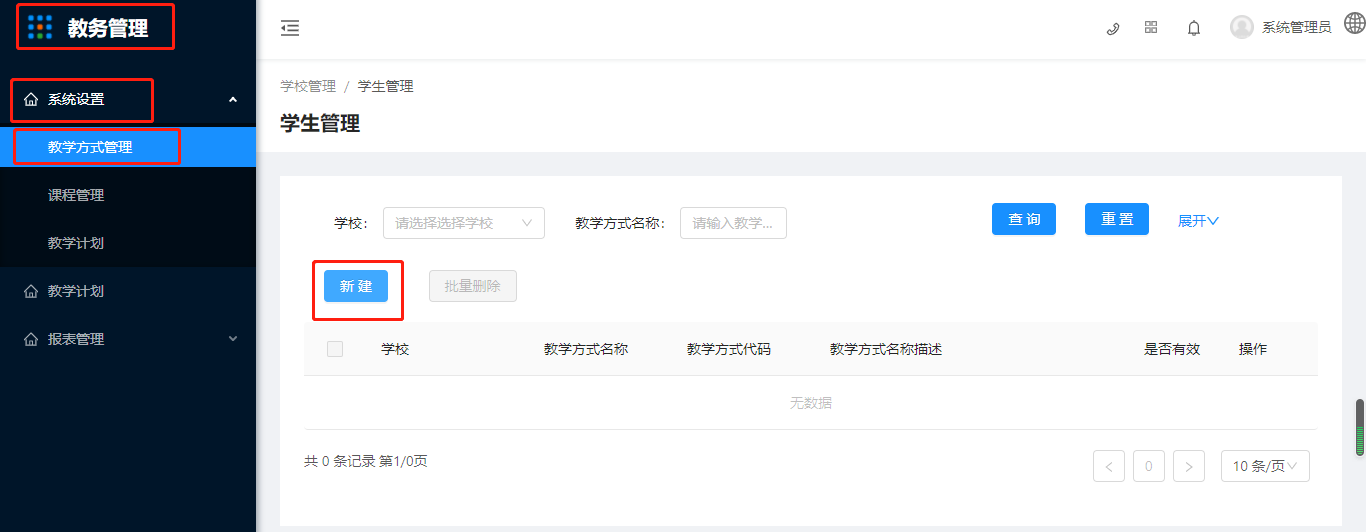The width and height of the screenshot is (1366, 532).
Task: Click the 学生管理 breadcrumb
Action: [386, 86]
